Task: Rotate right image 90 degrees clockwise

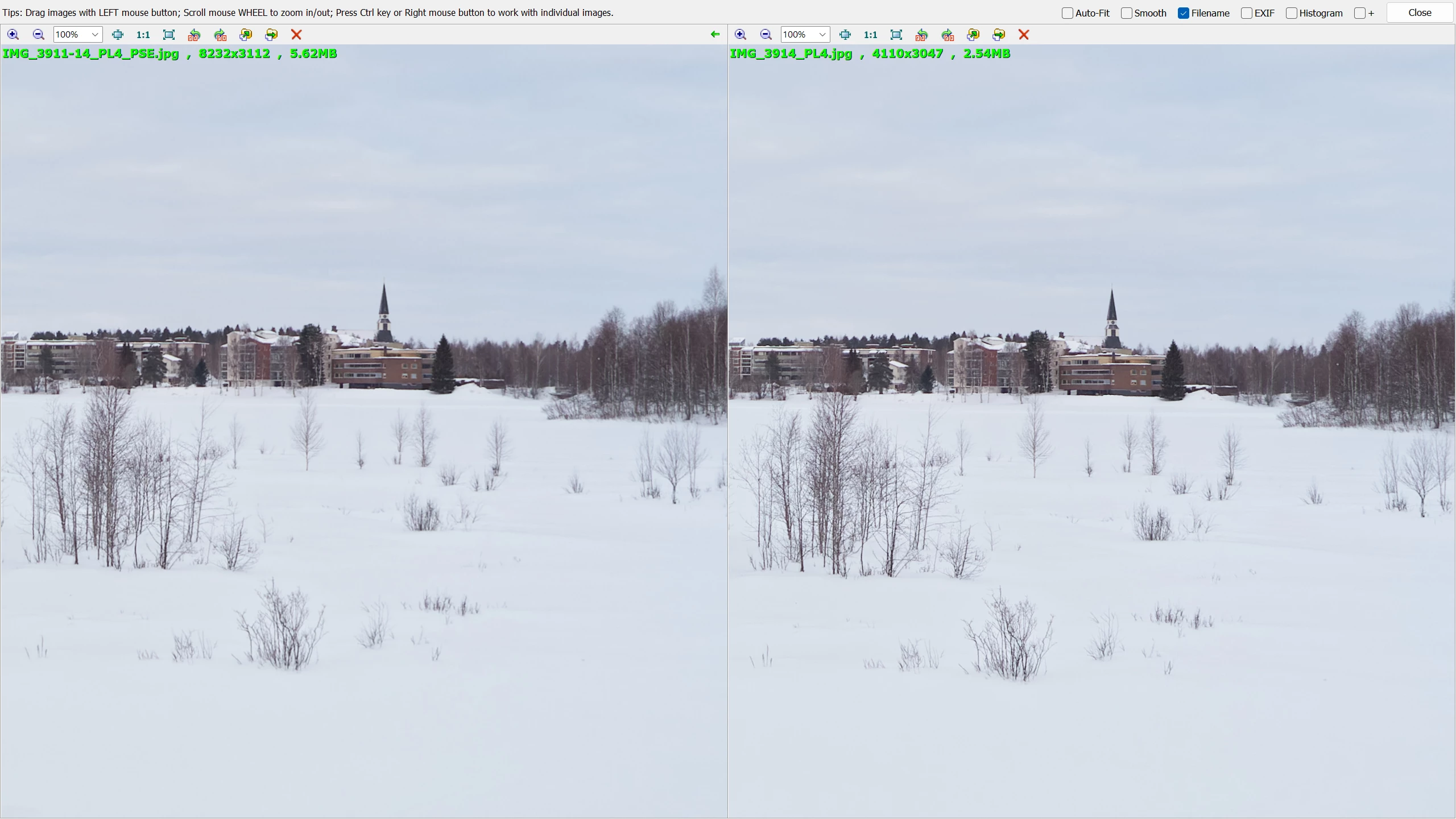Action: [948, 35]
